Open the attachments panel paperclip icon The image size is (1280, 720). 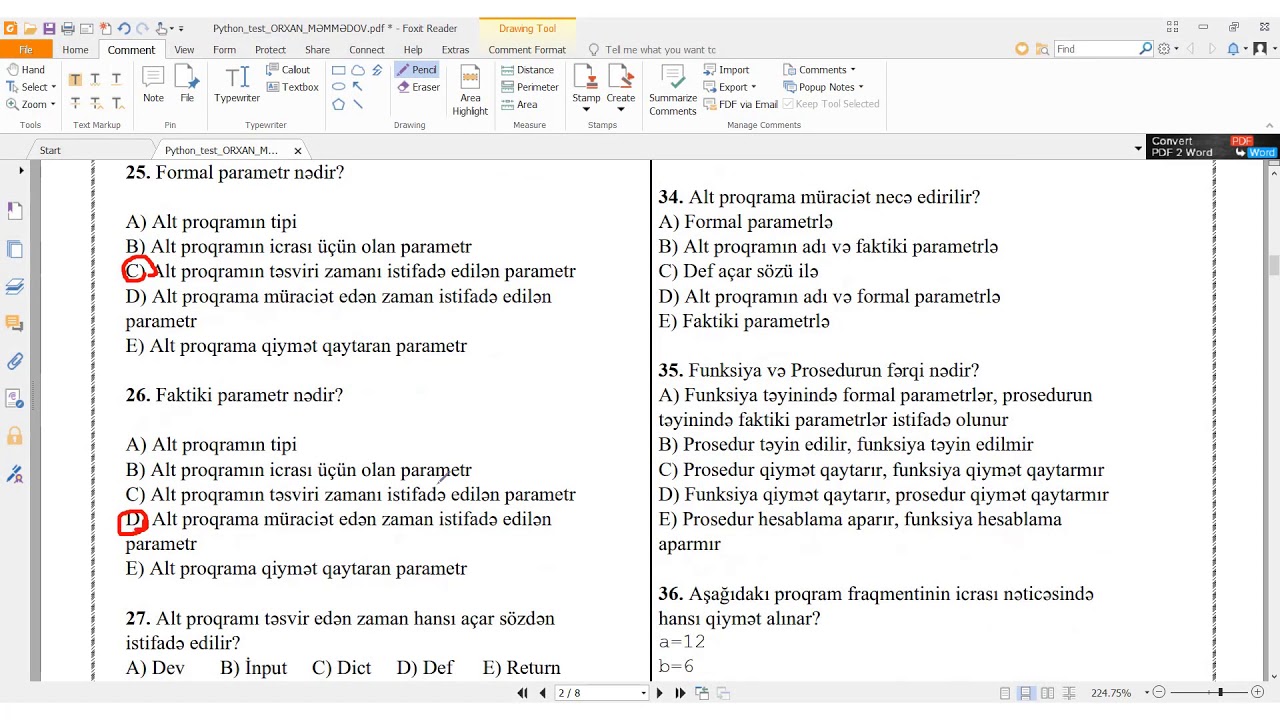[x=15, y=361]
